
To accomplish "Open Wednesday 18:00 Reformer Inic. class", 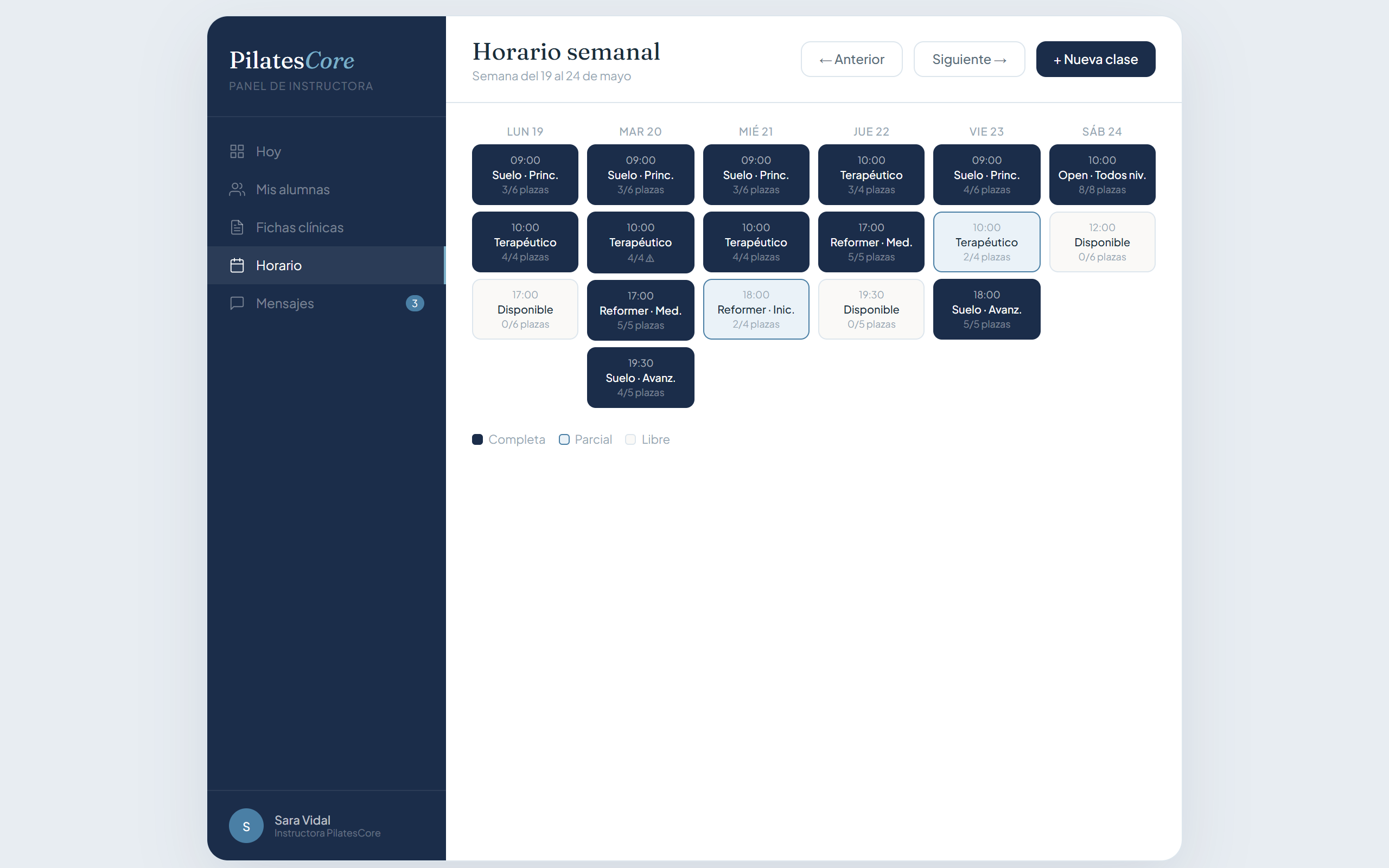I will (x=756, y=309).
